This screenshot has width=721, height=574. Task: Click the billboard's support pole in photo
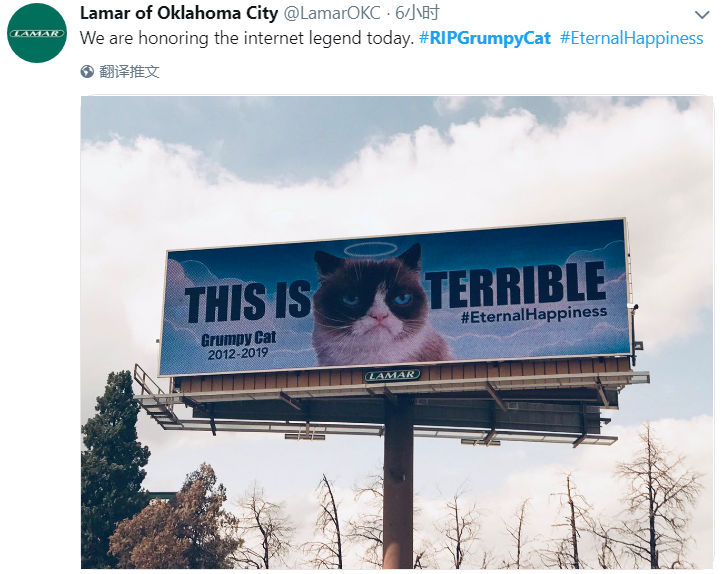pyautogui.click(x=398, y=483)
